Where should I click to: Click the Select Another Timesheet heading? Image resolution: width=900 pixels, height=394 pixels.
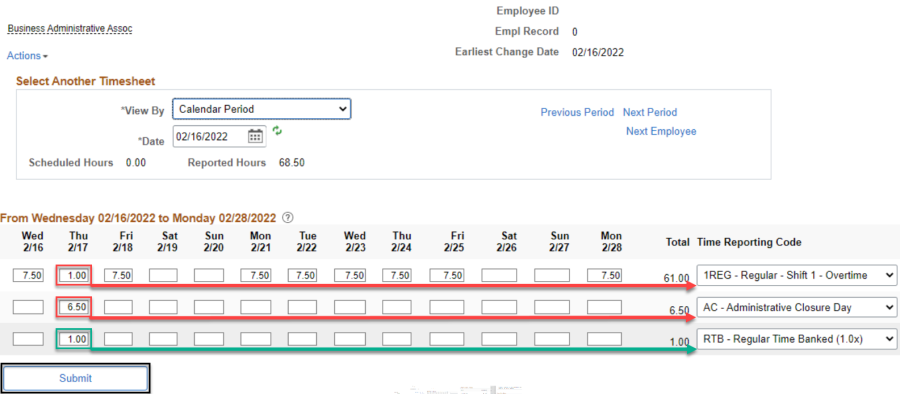point(86,81)
